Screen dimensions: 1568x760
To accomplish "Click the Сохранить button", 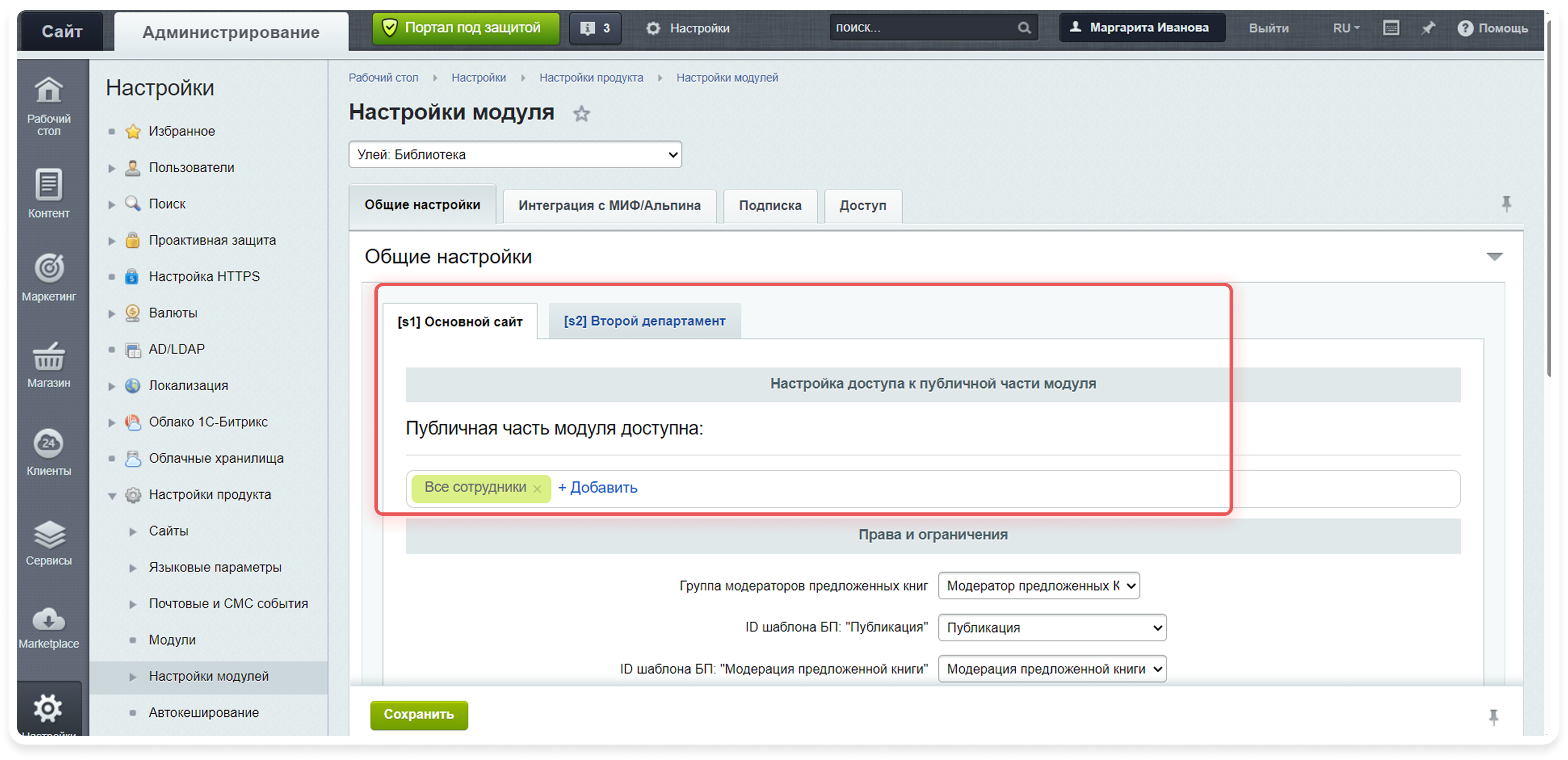I will [x=419, y=715].
